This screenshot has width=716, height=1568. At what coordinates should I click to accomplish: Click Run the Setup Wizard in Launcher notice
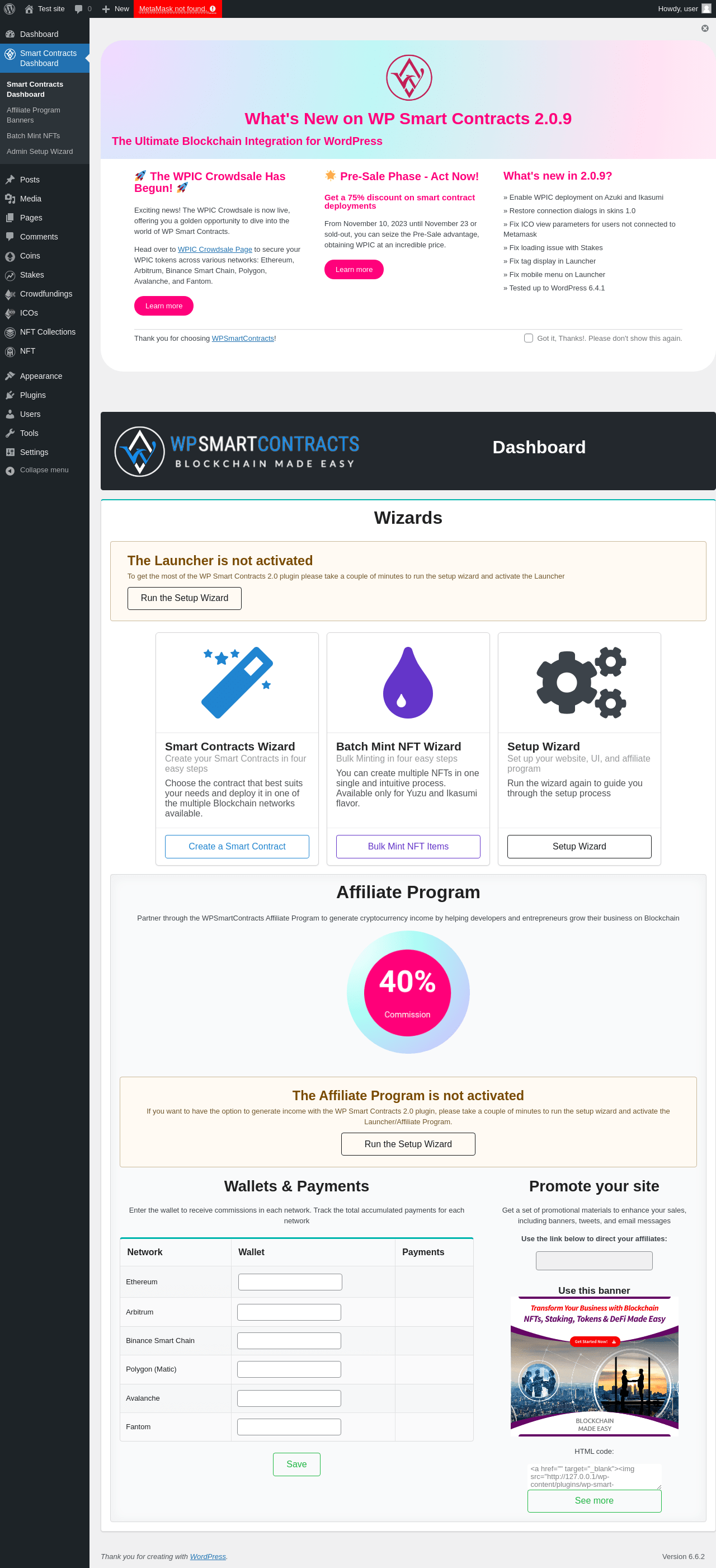coord(185,598)
